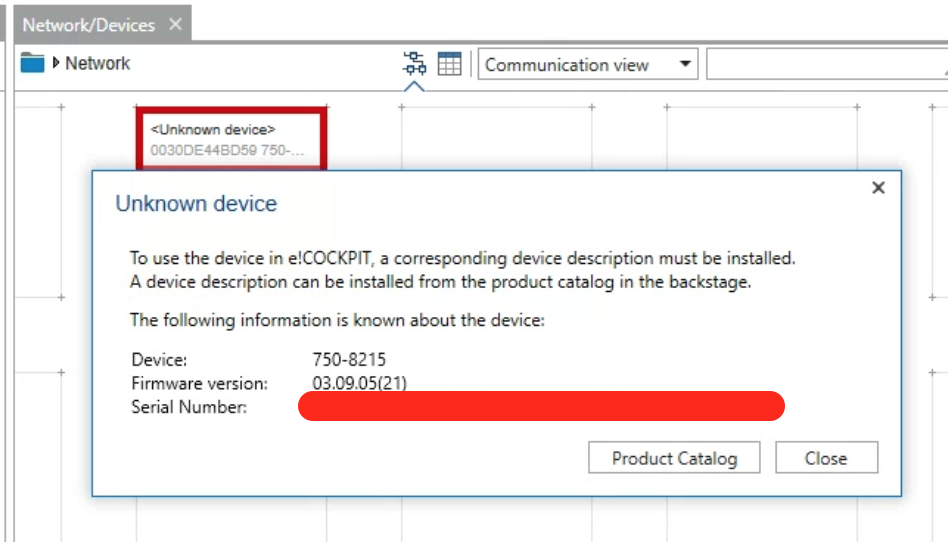Image resolution: width=948 pixels, height=542 pixels.
Task: Click the Serial Number label
Action: (x=189, y=406)
